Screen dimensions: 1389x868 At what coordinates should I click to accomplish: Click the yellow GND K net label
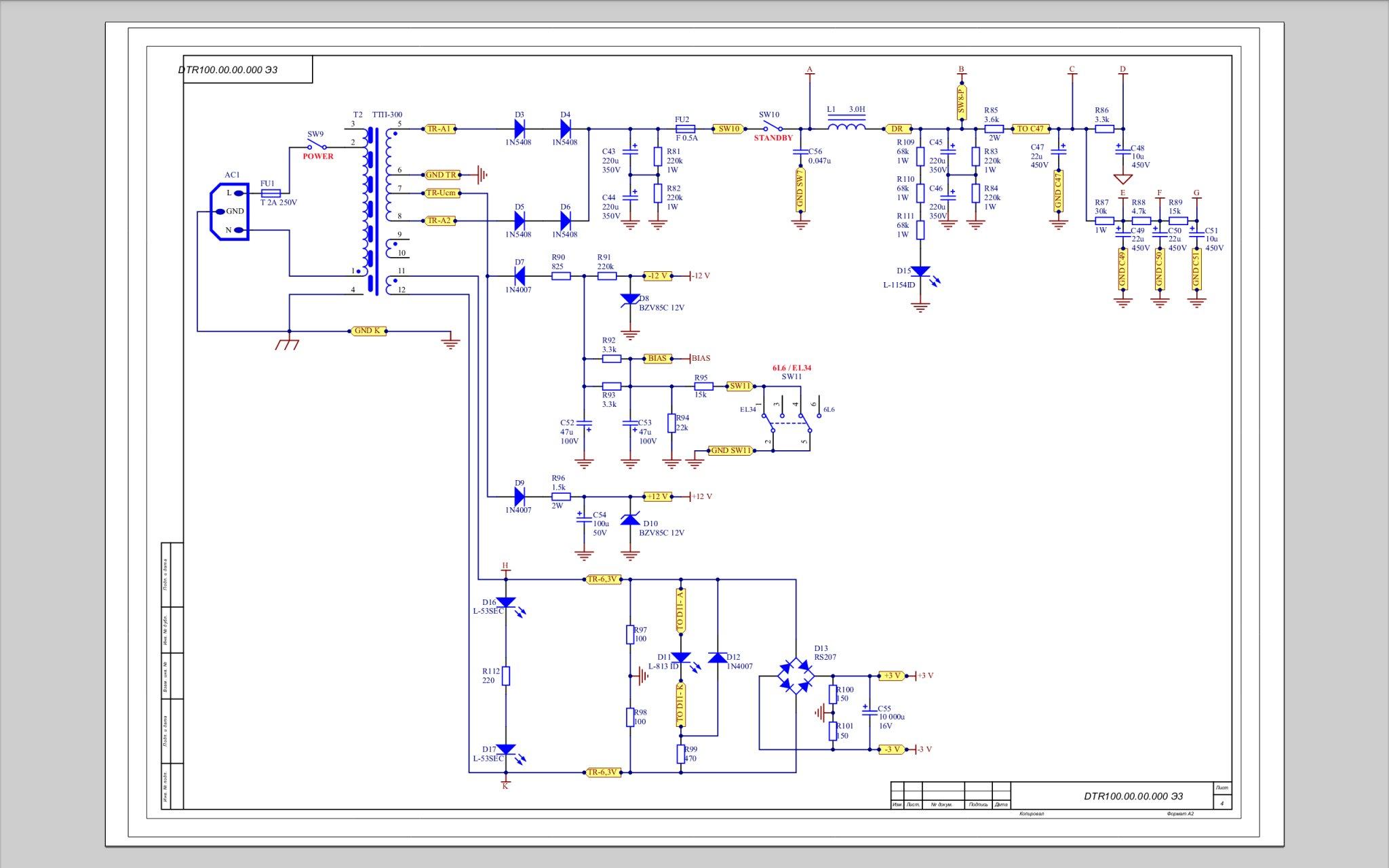point(368,331)
